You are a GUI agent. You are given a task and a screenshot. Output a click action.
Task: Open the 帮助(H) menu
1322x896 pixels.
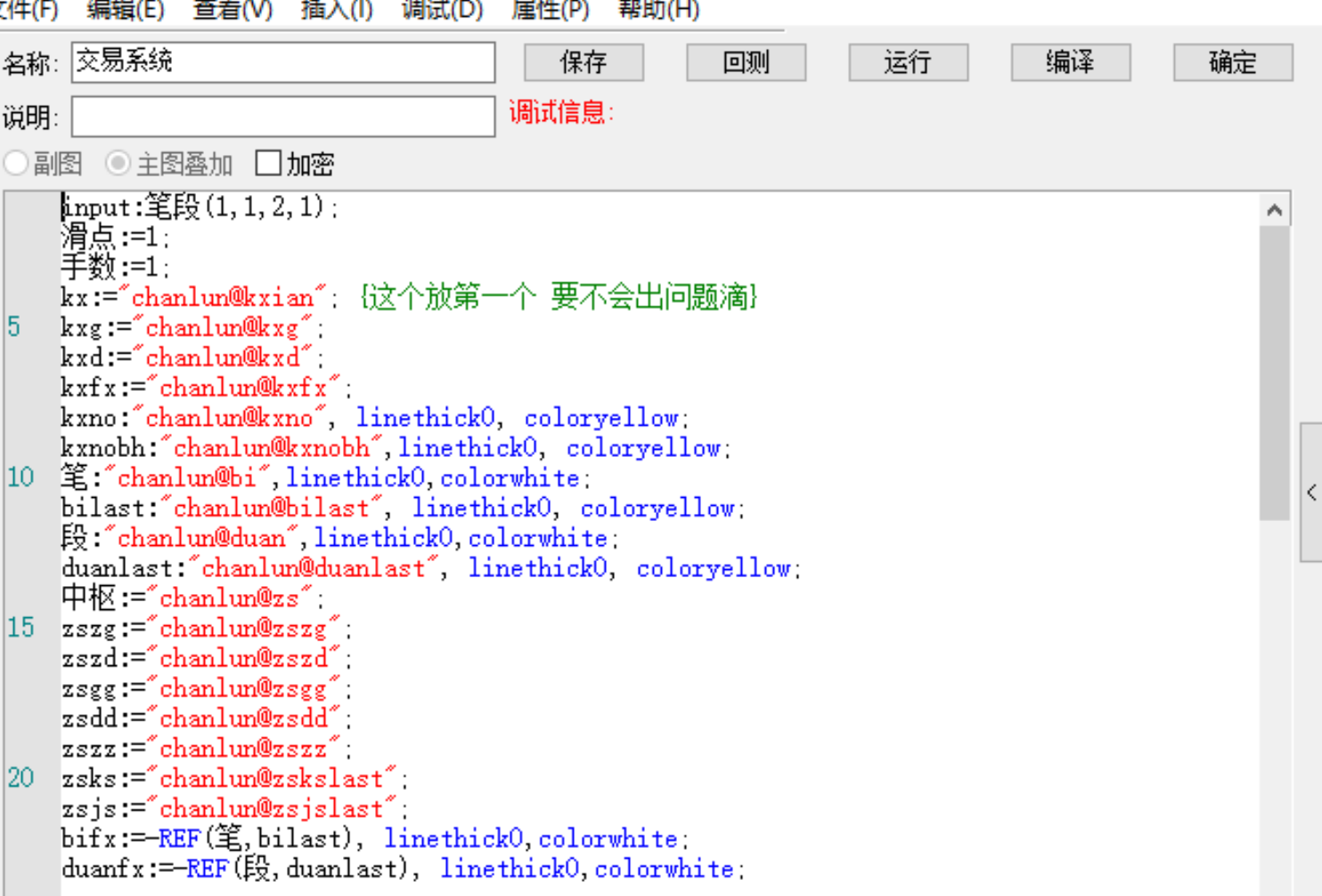pyautogui.click(x=658, y=10)
